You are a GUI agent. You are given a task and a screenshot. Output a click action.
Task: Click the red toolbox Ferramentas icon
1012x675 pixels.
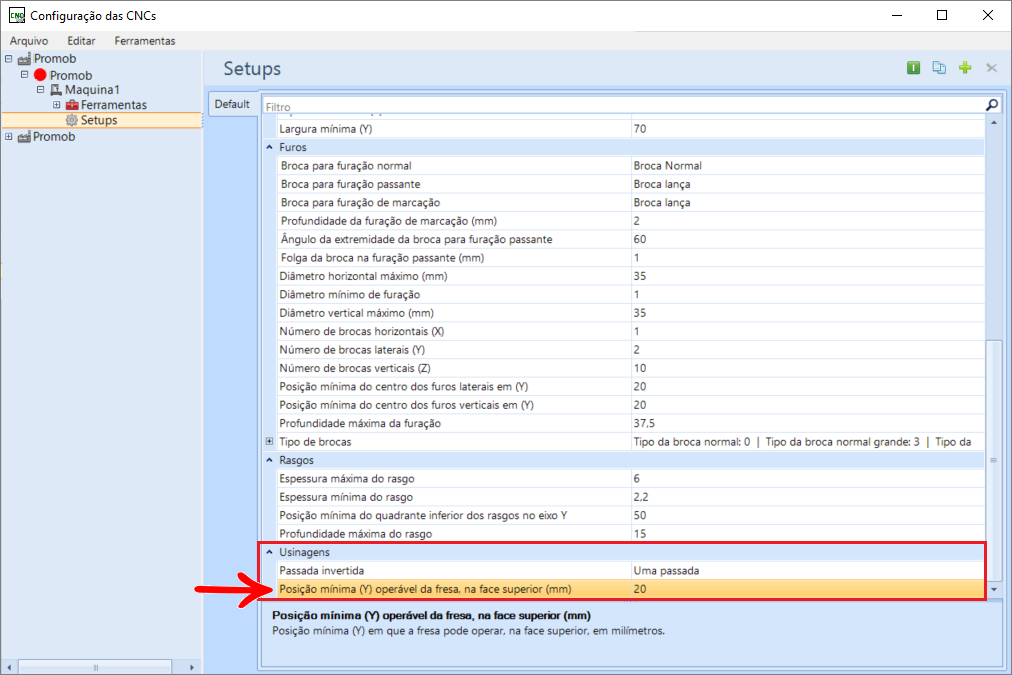point(72,105)
